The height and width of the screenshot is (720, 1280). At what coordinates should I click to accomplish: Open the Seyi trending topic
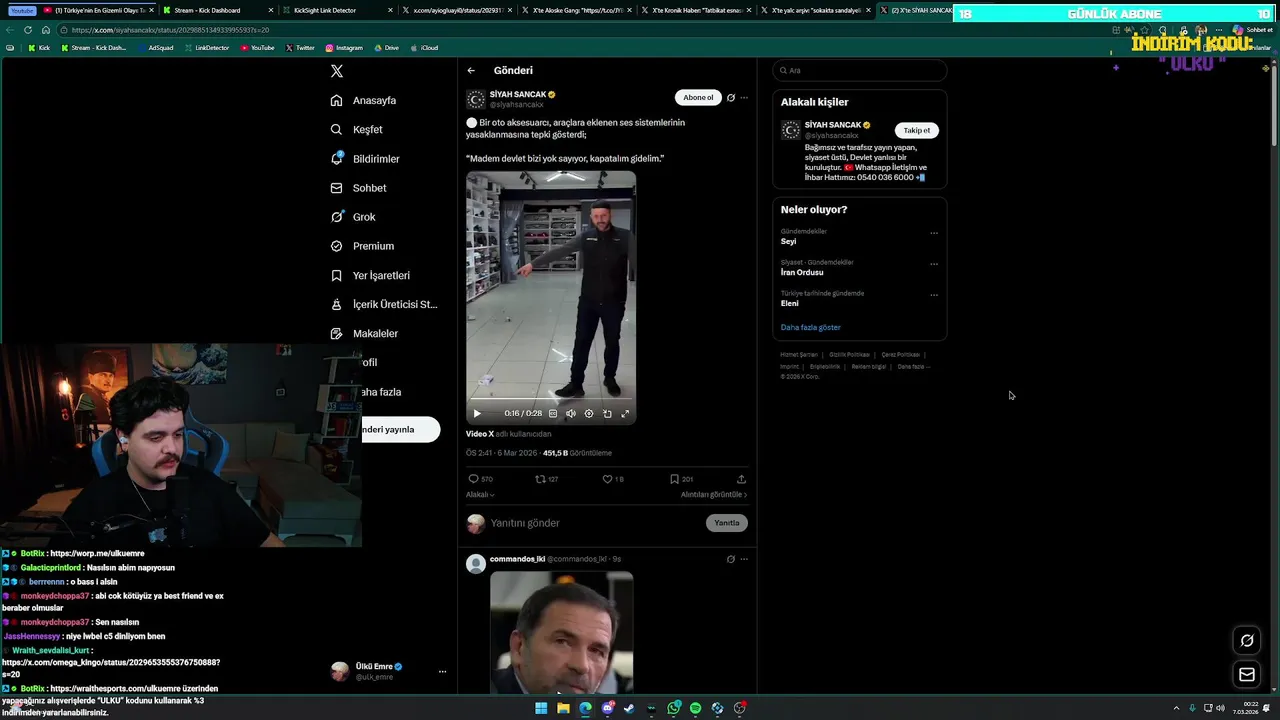coord(789,241)
